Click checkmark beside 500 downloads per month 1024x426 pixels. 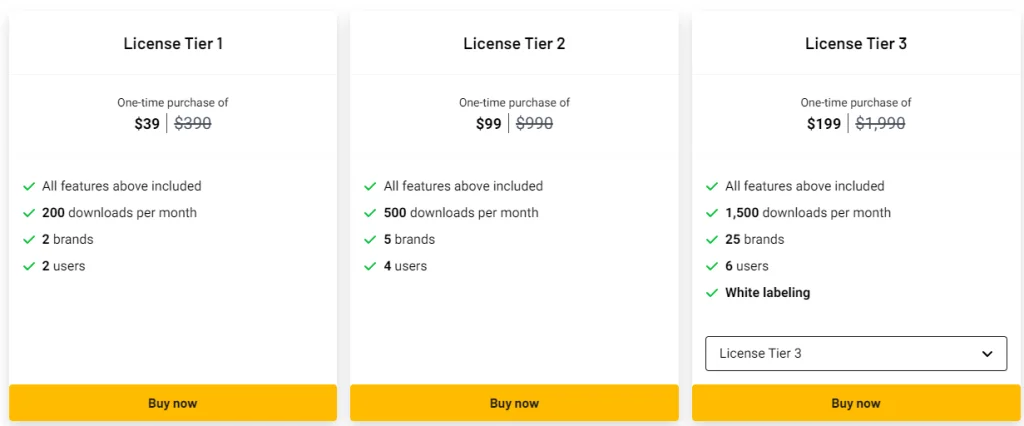(371, 213)
